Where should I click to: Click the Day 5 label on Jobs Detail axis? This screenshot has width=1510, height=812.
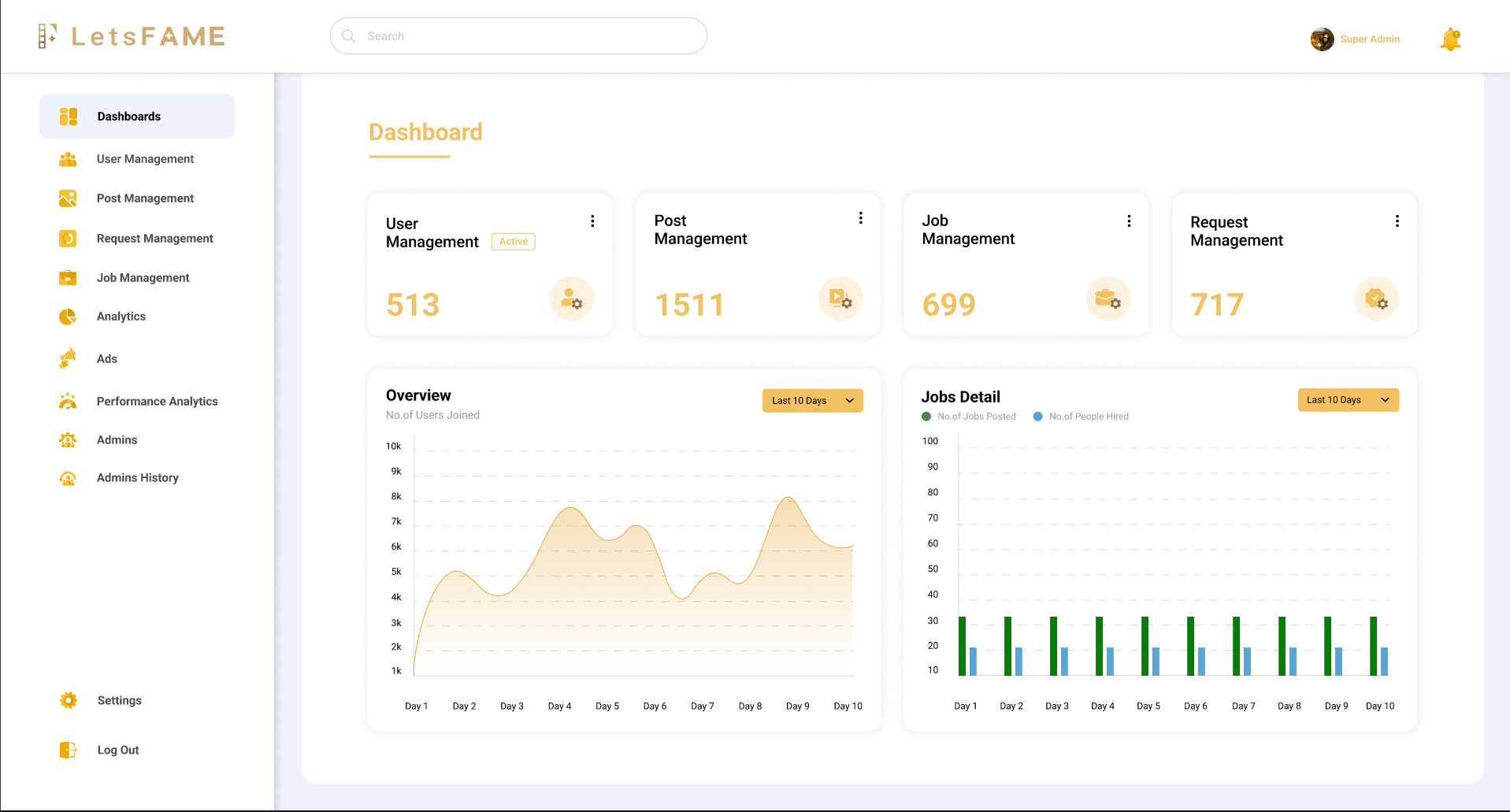tap(1148, 706)
